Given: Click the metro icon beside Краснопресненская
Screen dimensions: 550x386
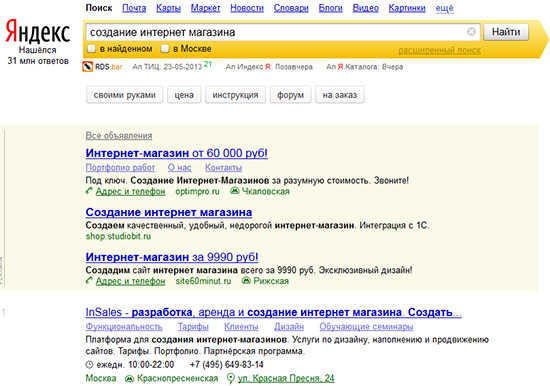Looking at the screenshot, I should [129, 379].
